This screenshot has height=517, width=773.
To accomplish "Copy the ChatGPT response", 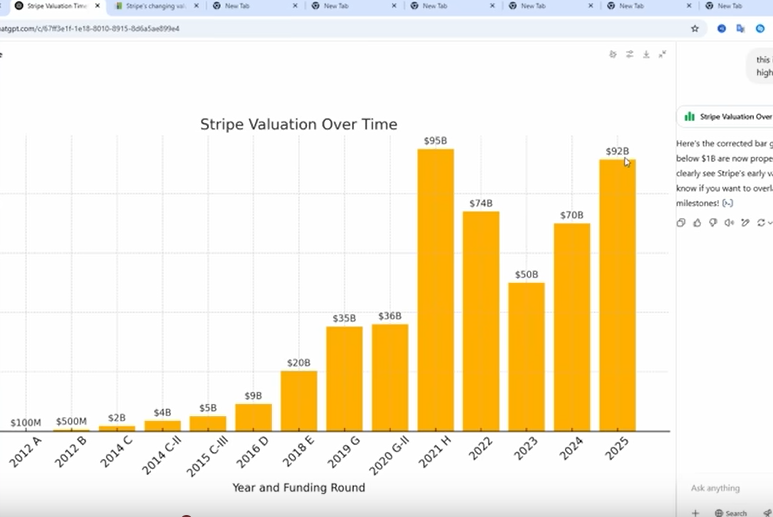I will click(681, 223).
